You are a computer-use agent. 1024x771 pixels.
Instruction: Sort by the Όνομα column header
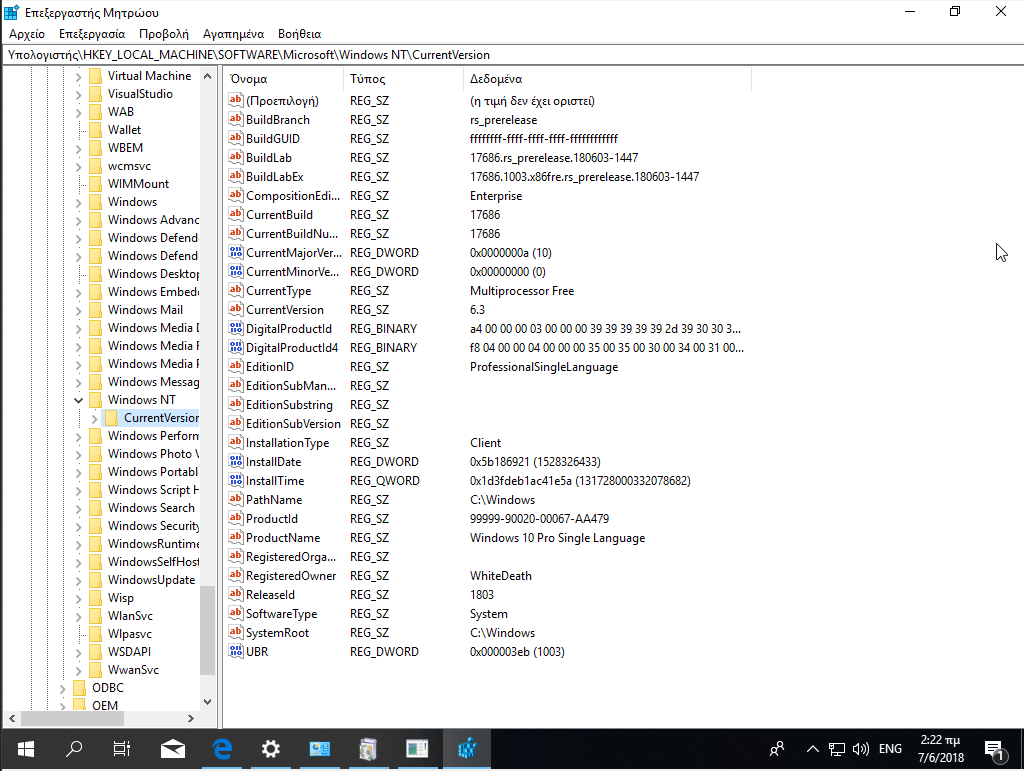283,79
